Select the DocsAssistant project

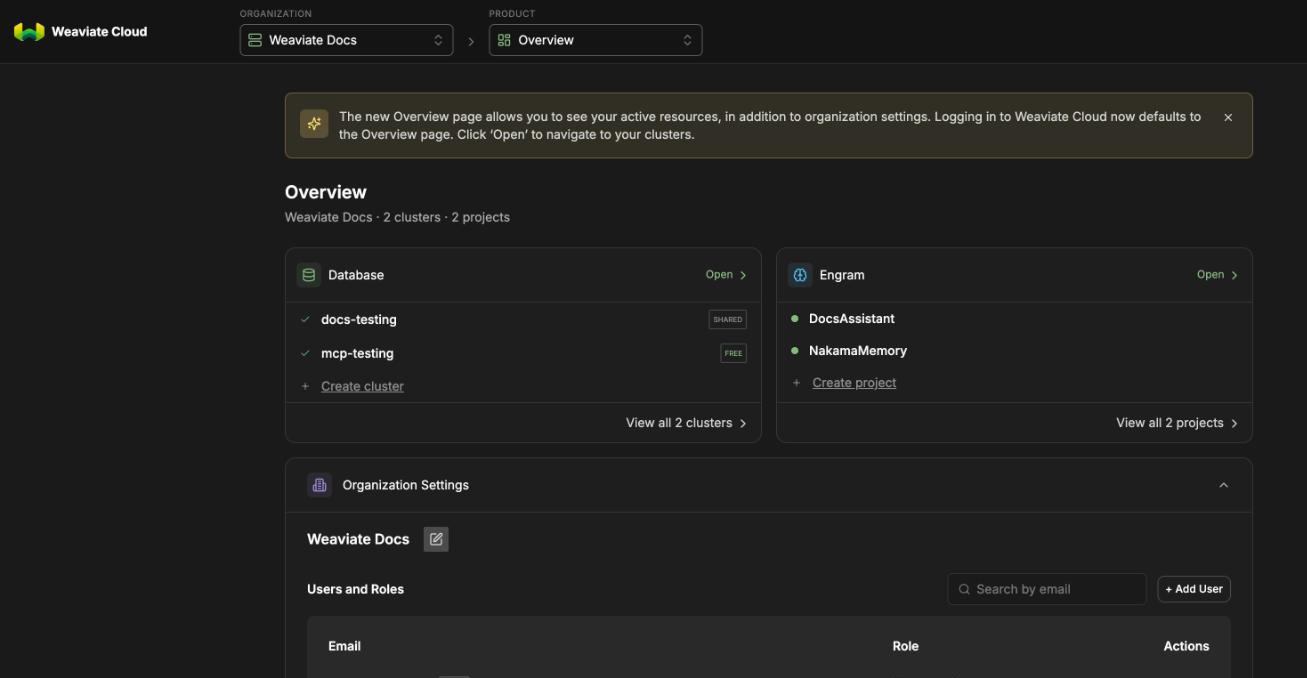click(x=852, y=319)
